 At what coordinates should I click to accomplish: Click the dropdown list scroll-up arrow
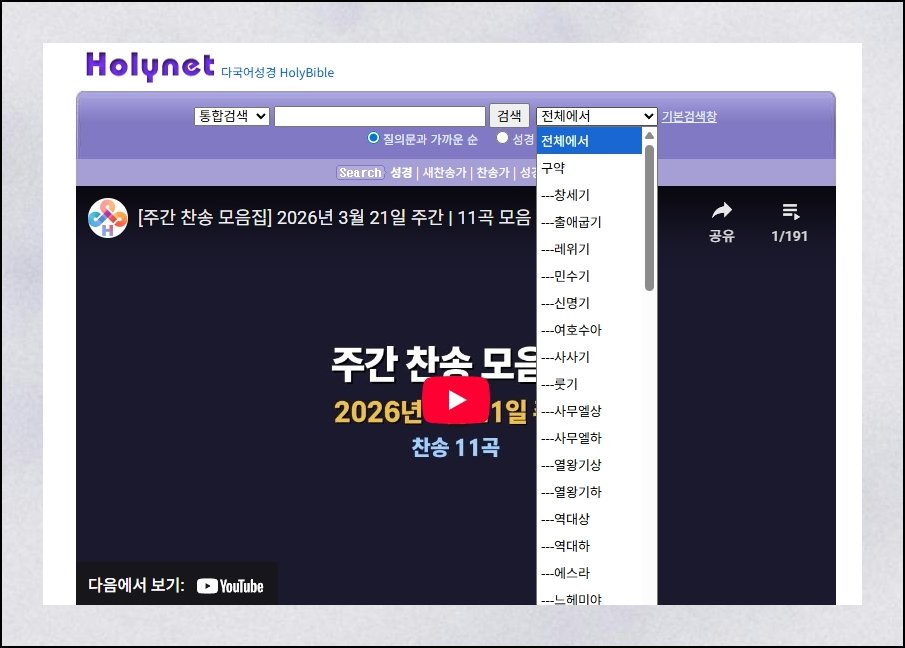[x=649, y=136]
